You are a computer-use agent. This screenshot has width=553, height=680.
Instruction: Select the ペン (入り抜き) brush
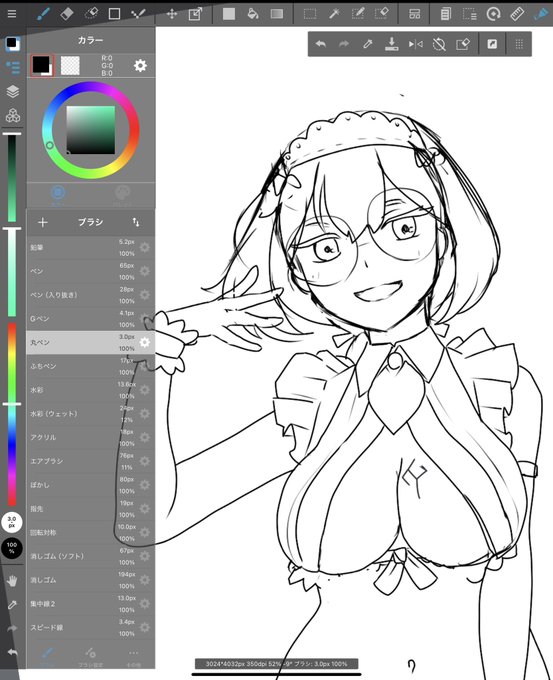coord(91,295)
